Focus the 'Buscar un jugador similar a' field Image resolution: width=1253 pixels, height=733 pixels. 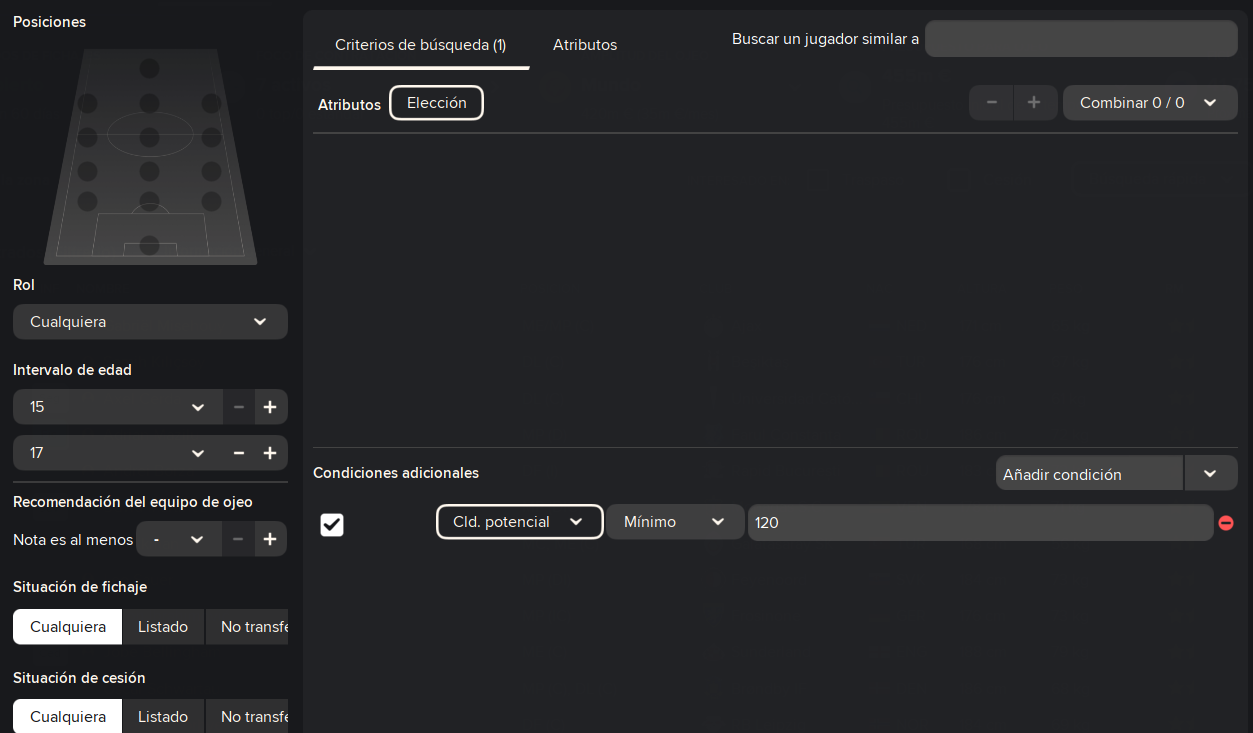1081,39
